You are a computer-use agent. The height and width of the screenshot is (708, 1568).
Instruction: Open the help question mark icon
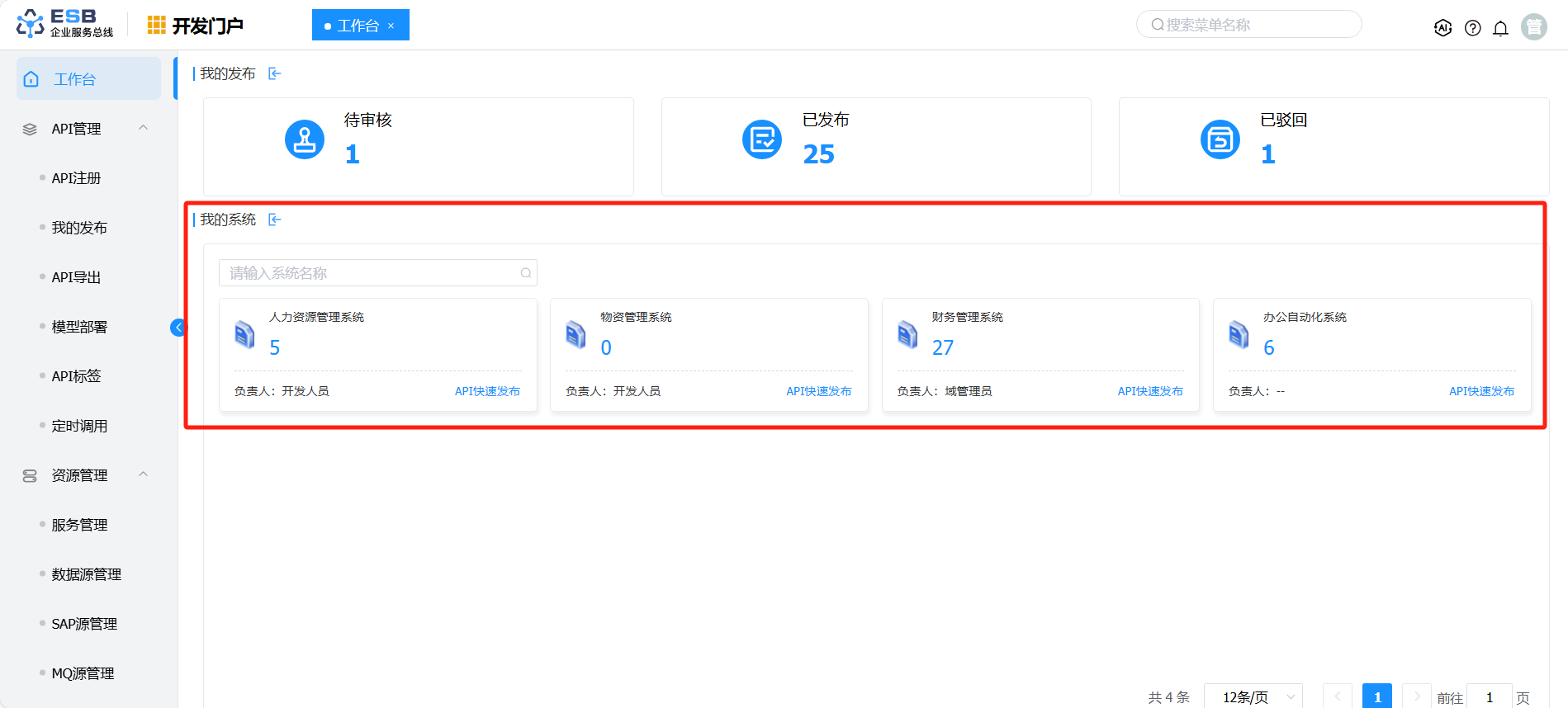coord(1472,28)
